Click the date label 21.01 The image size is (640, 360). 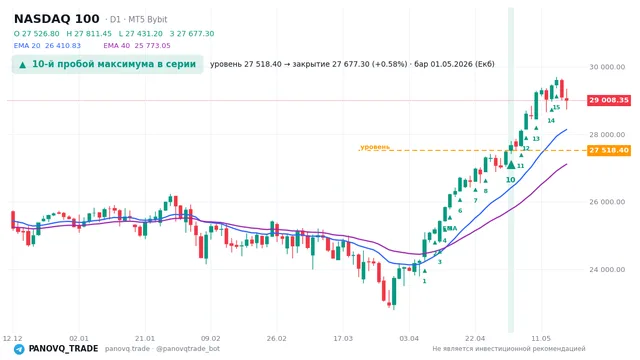(x=145, y=338)
